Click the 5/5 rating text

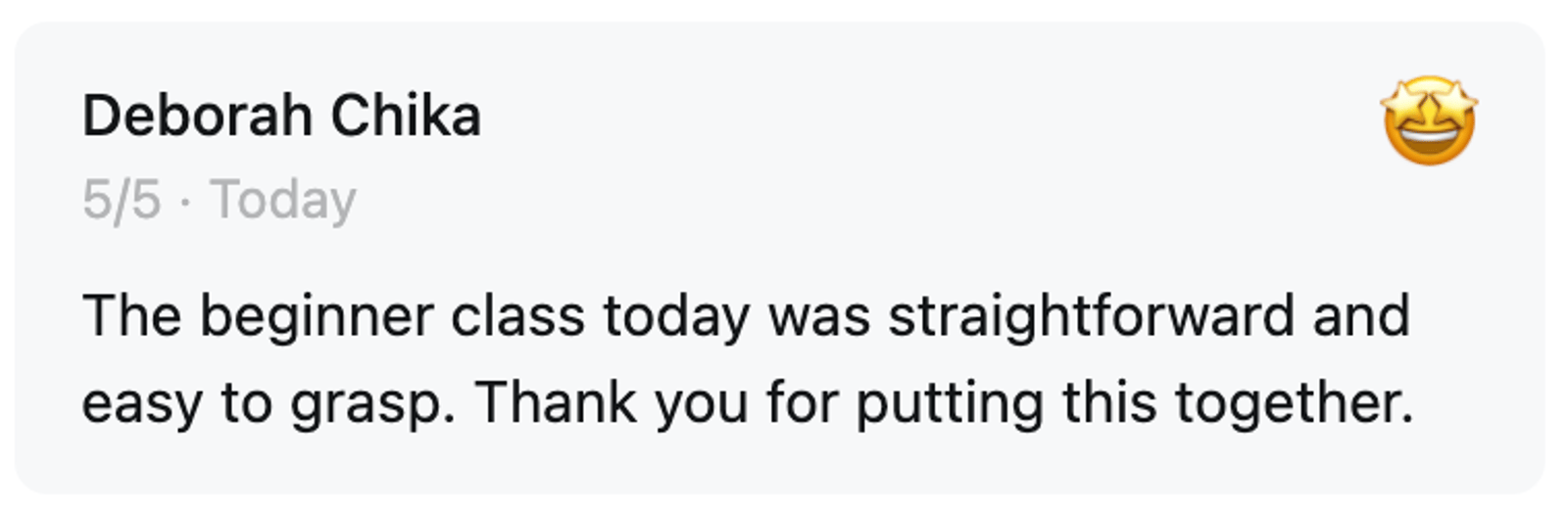click(121, 200)
